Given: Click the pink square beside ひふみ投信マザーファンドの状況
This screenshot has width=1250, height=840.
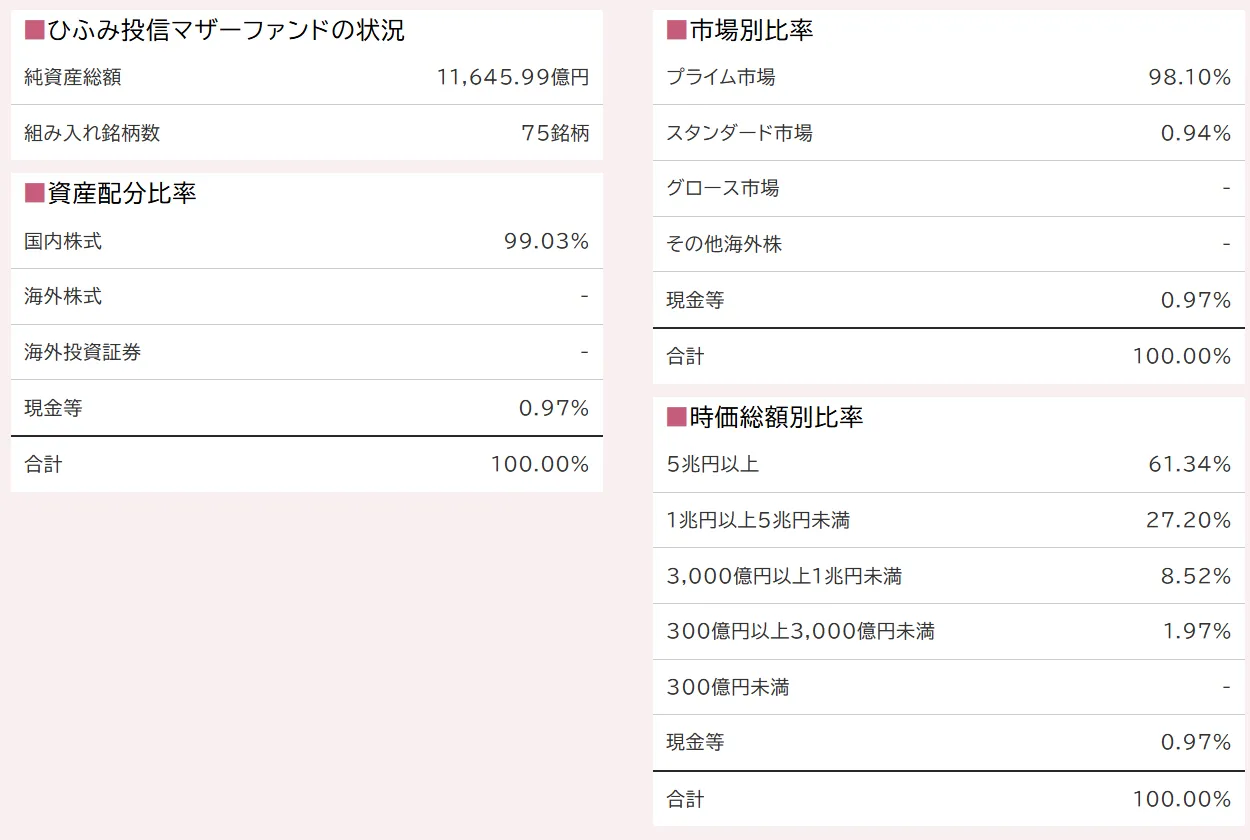Looking at the screenshot, I should pos(34,30).
